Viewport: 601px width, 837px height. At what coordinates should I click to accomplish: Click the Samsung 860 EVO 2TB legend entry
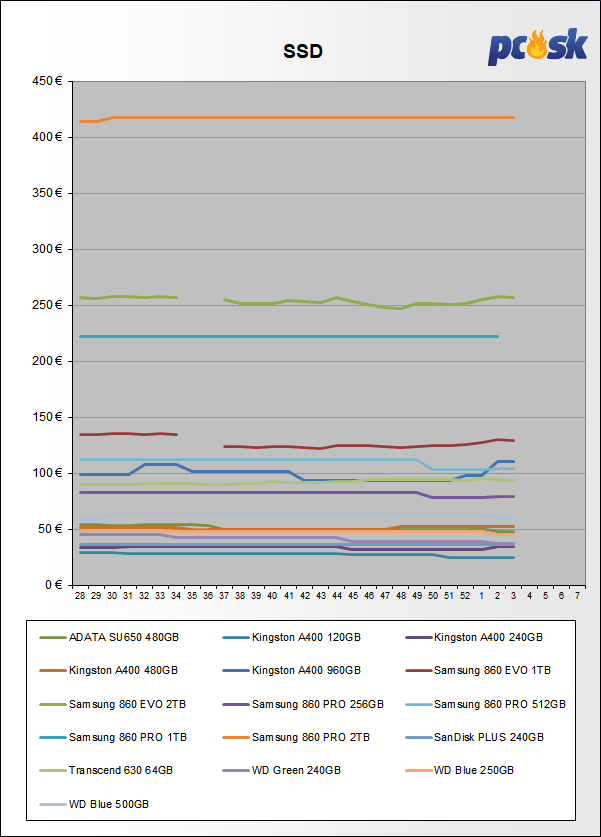tap(113, 704)
